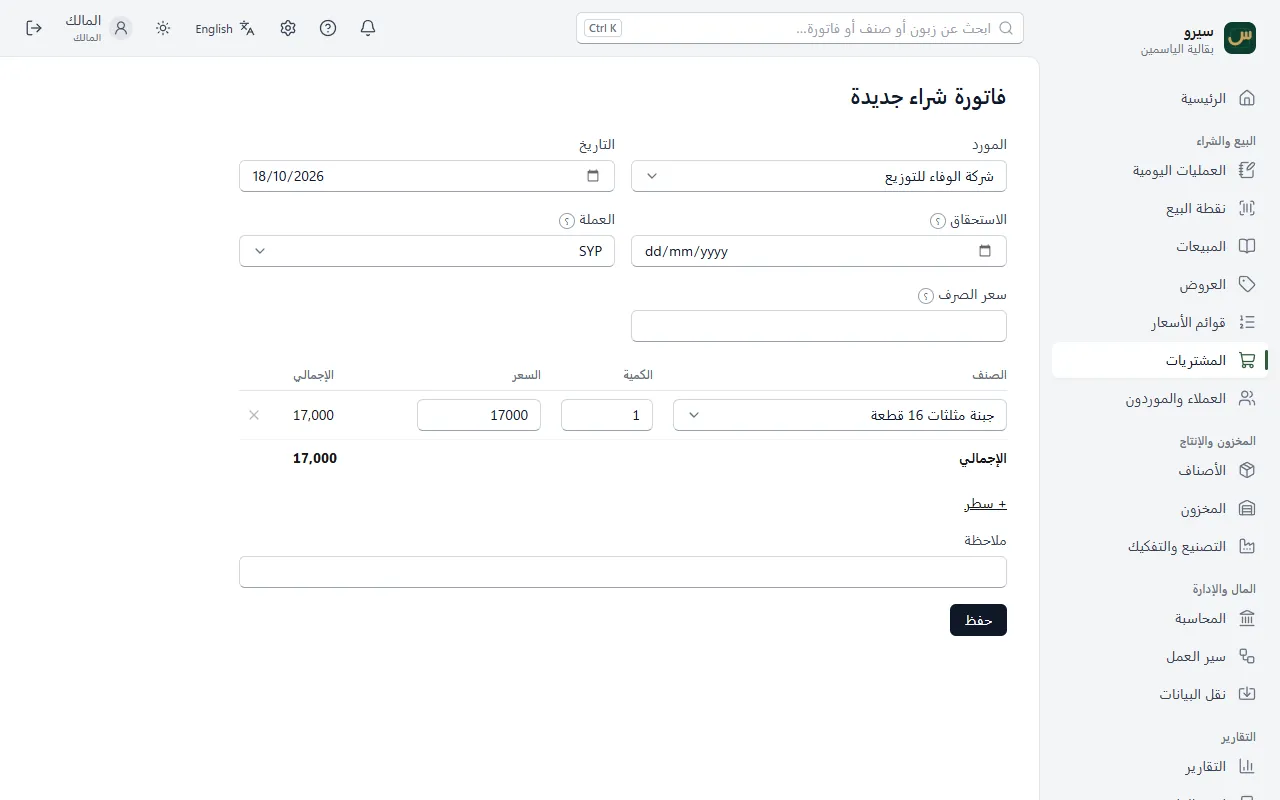Open calendar picker for الاستحقاق due date
Screen dimensions: 1280x800
coord(985,251)
